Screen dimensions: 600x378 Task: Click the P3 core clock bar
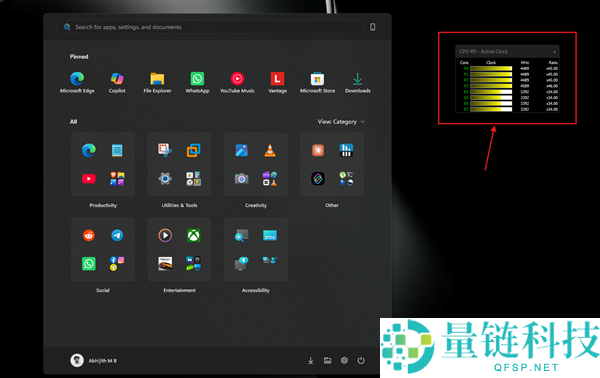[x=491, y=86]
